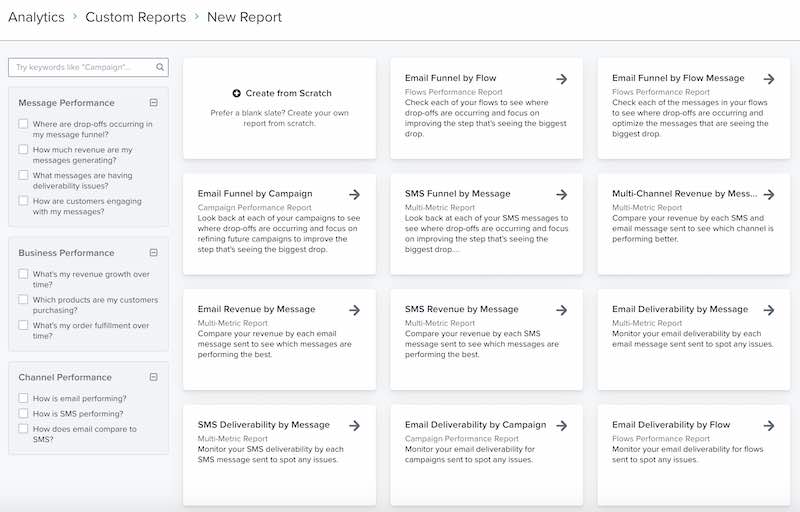Image resolution: width=800 pixels, height=512 pixels.
Task: Click the arrow on Email Revenue by Message card
Action: (x=355, y=310)
